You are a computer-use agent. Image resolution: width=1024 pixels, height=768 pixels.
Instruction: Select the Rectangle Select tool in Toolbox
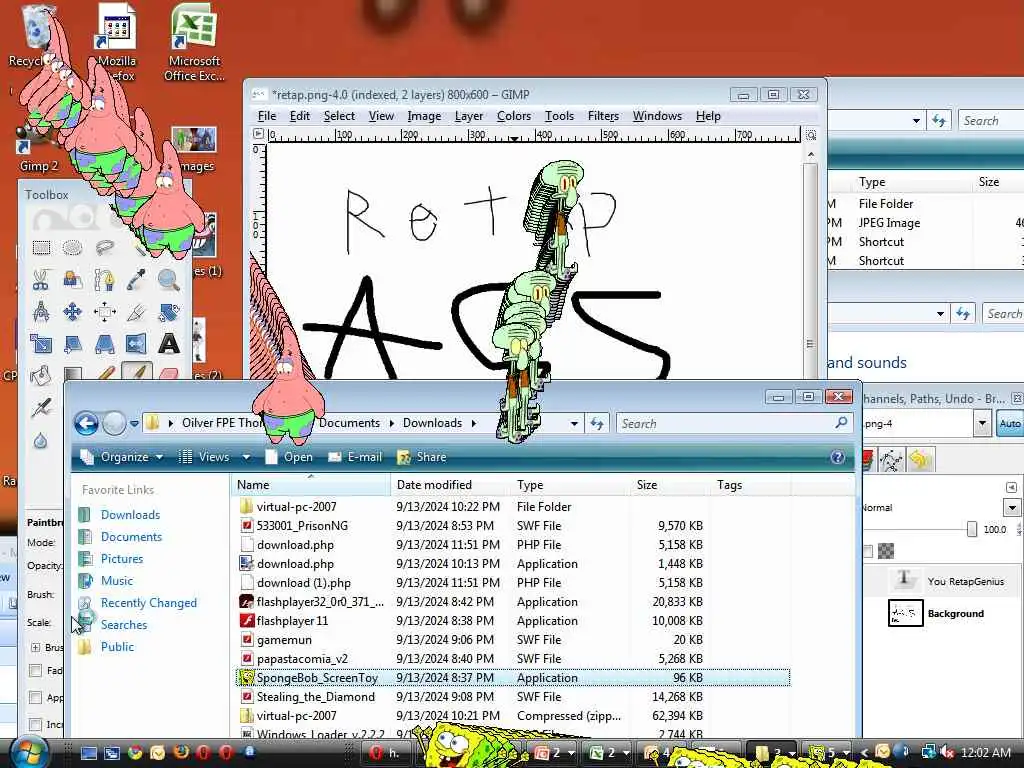[x=41, y=248]
